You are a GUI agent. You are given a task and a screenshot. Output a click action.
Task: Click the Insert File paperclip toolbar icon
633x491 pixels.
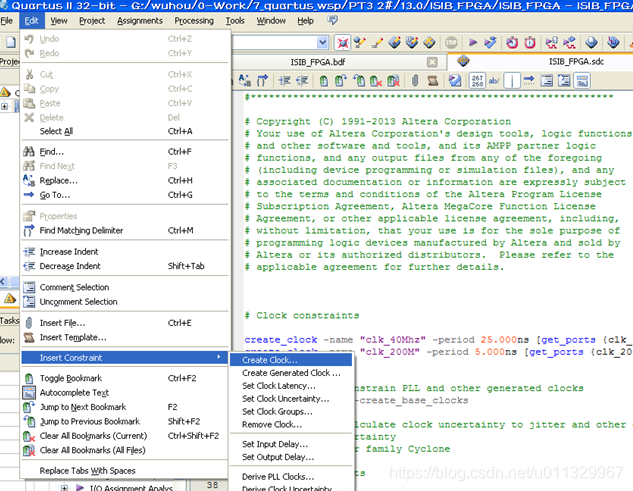[415, 81]
